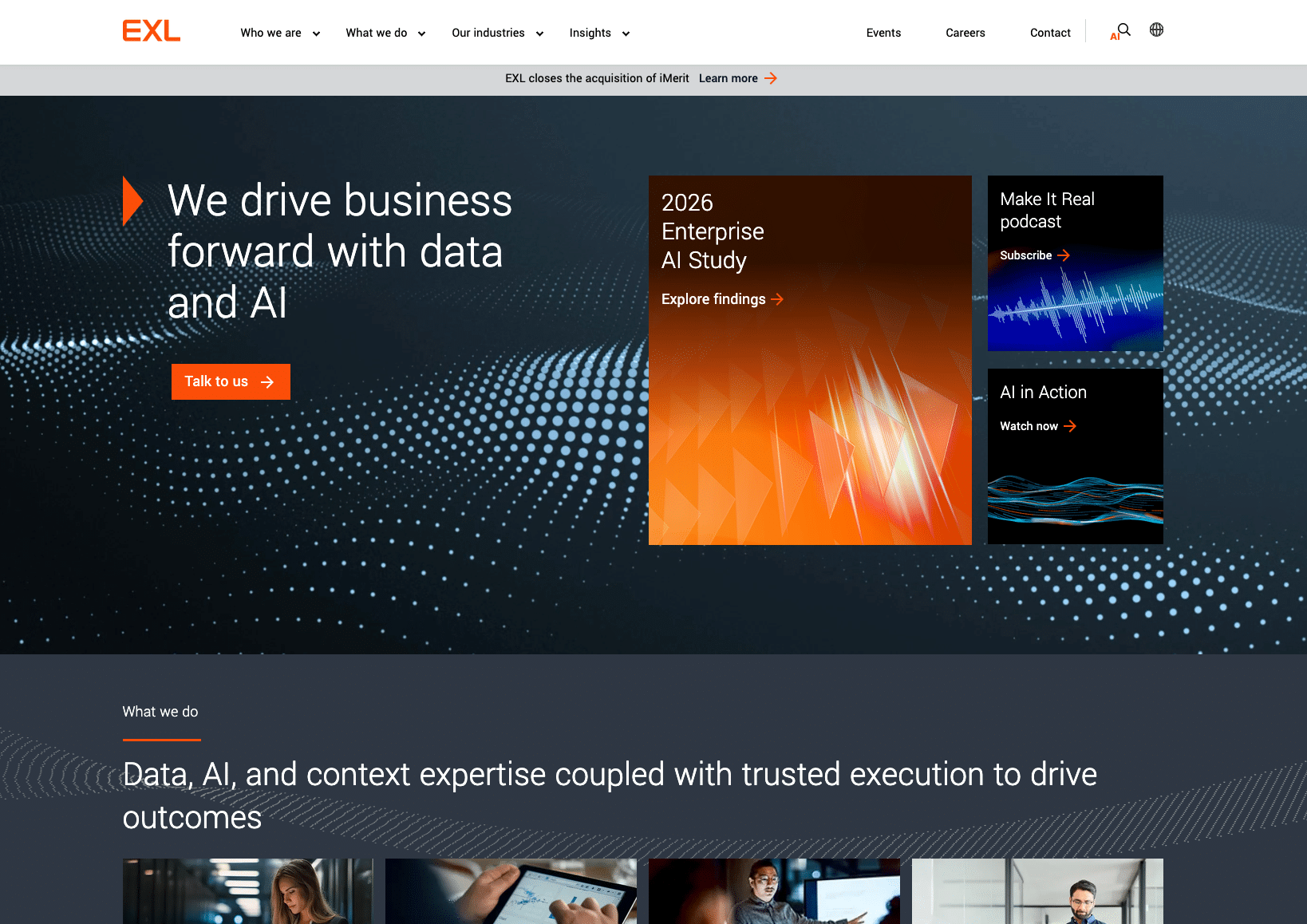Click Learn more about iMerit acquisition
1307x924 pixels.
pos(729,78)
